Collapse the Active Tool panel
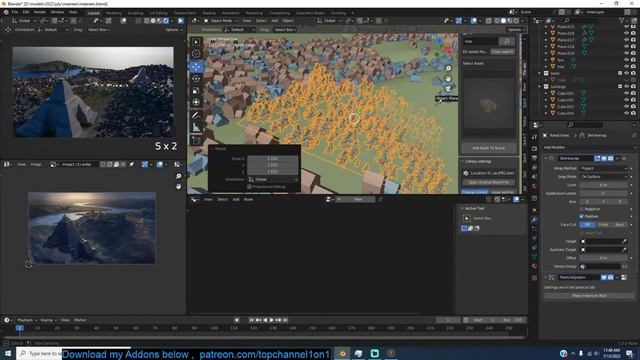 click(463, 209)
